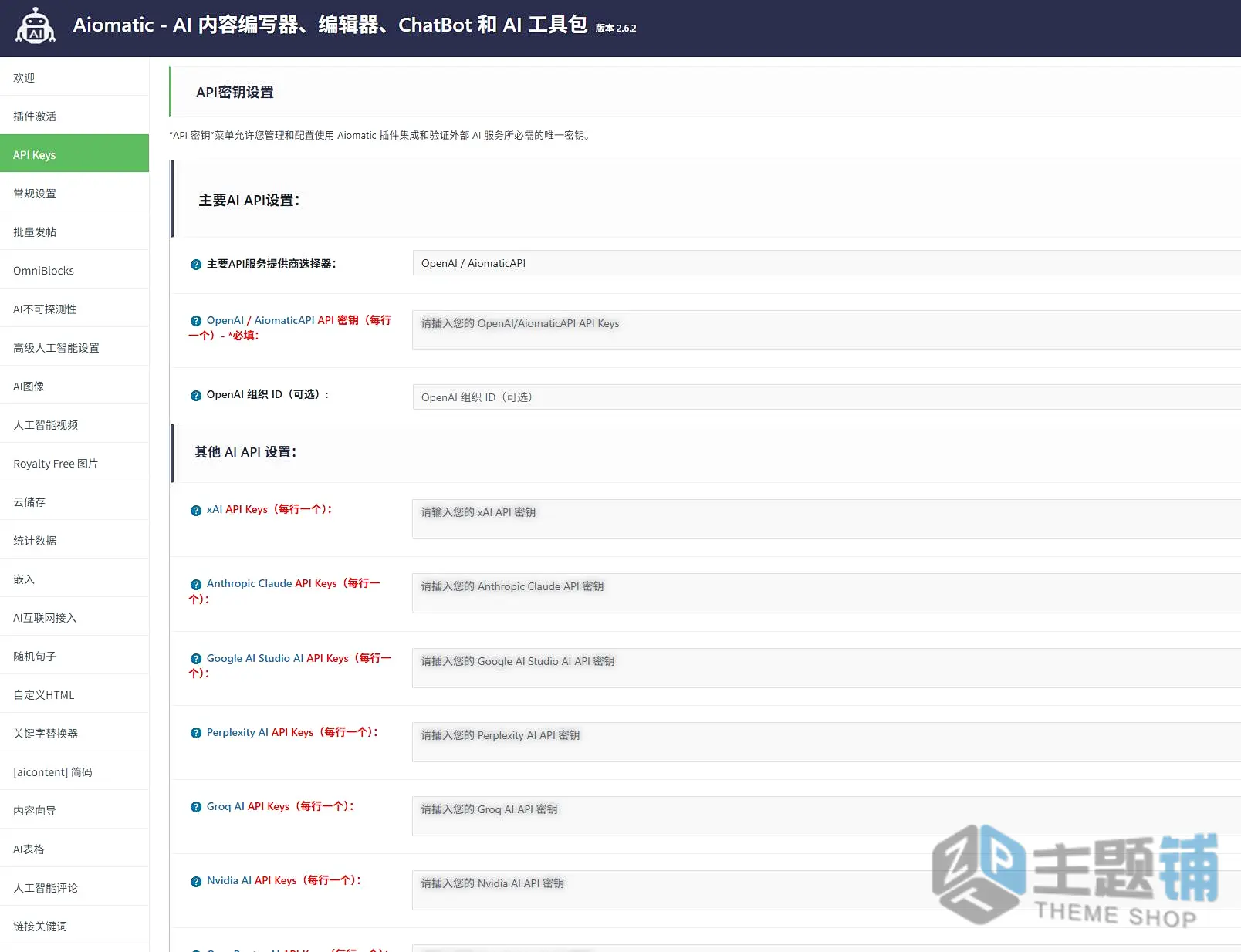The image size is (1241, 952).
Task: Open 嵌入 sidebar item
Action: (74, 579)
